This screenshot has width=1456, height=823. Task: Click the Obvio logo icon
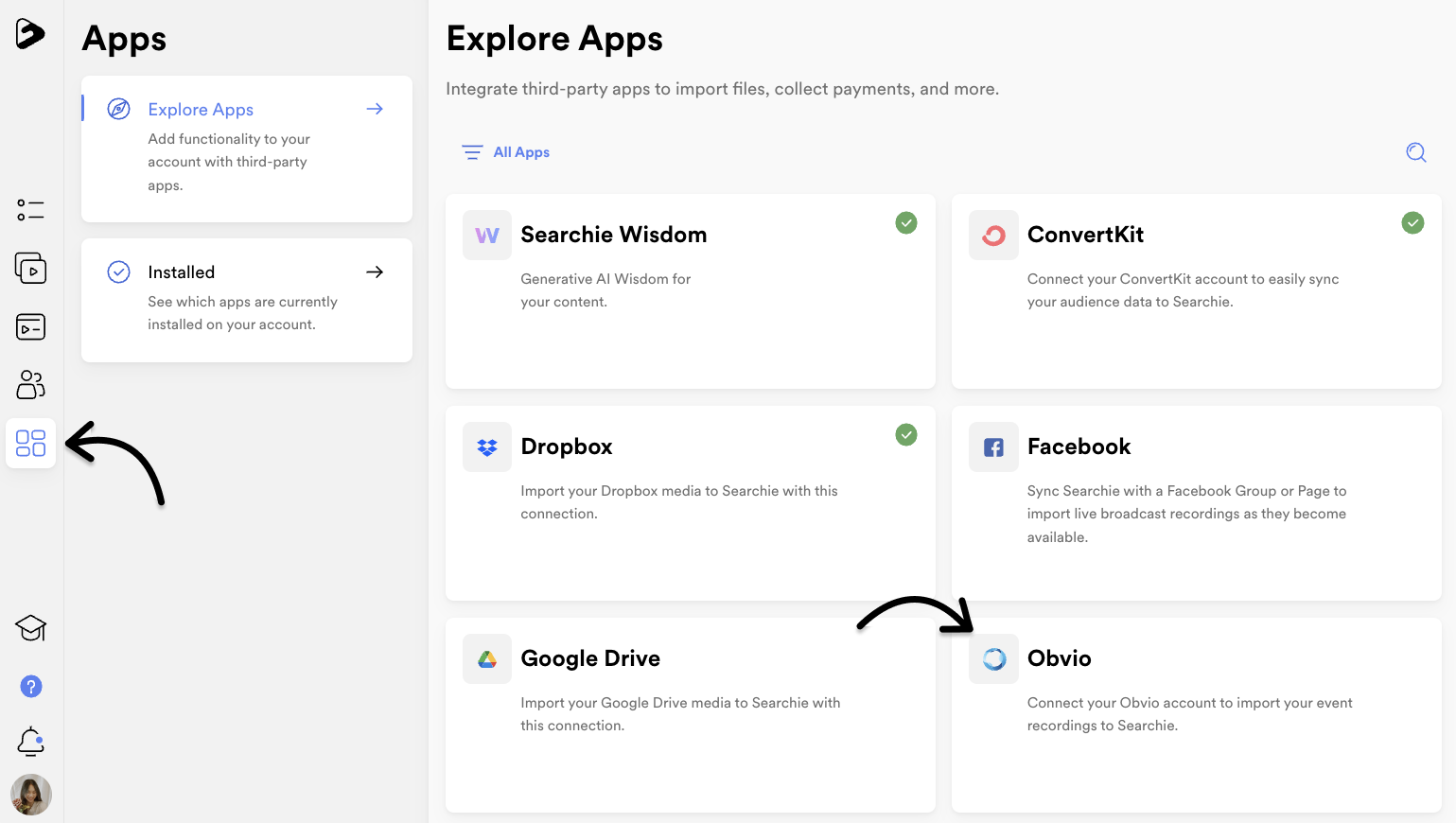993,659
